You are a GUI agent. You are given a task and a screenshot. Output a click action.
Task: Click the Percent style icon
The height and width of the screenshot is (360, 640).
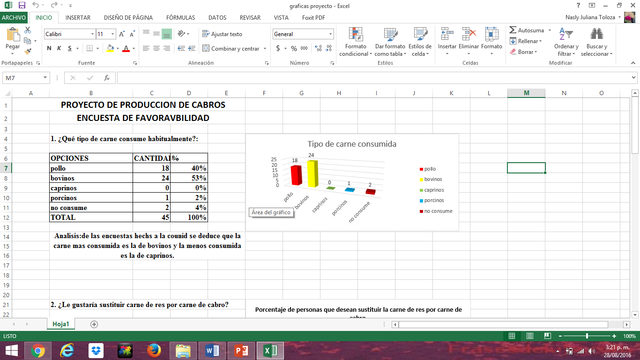[x=293, y=49]
